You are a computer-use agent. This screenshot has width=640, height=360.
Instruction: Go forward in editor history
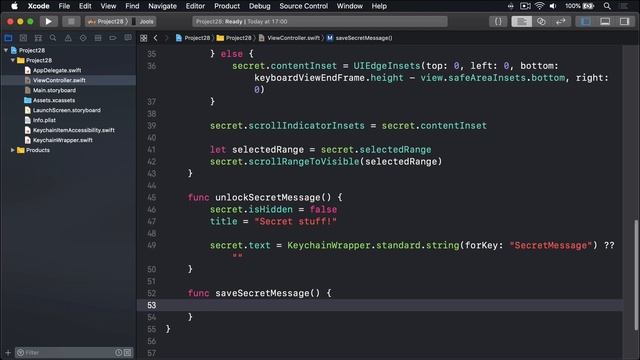tap(166, 38)
